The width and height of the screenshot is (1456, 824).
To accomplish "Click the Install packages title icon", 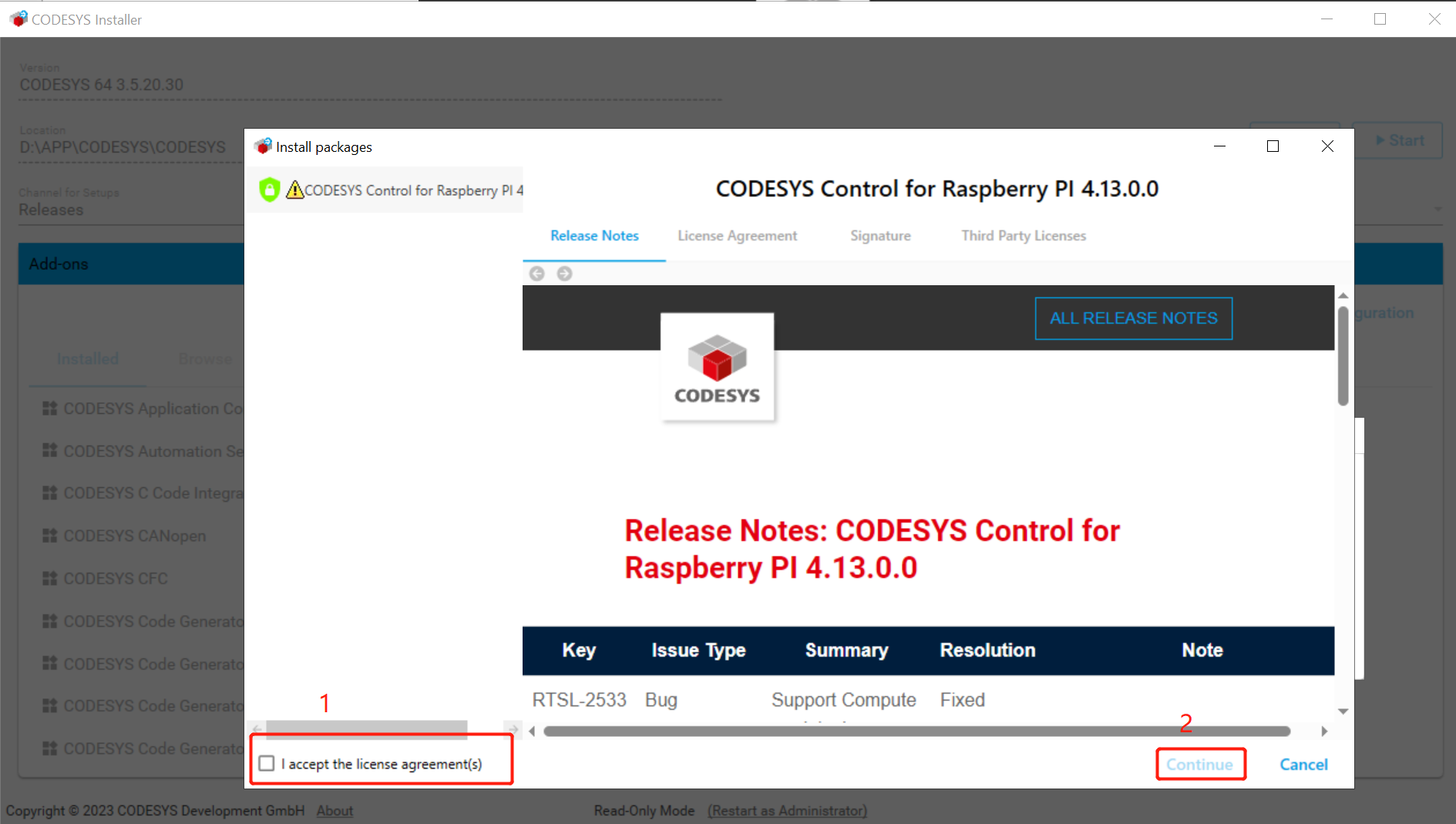I will [x=263, y=146].
